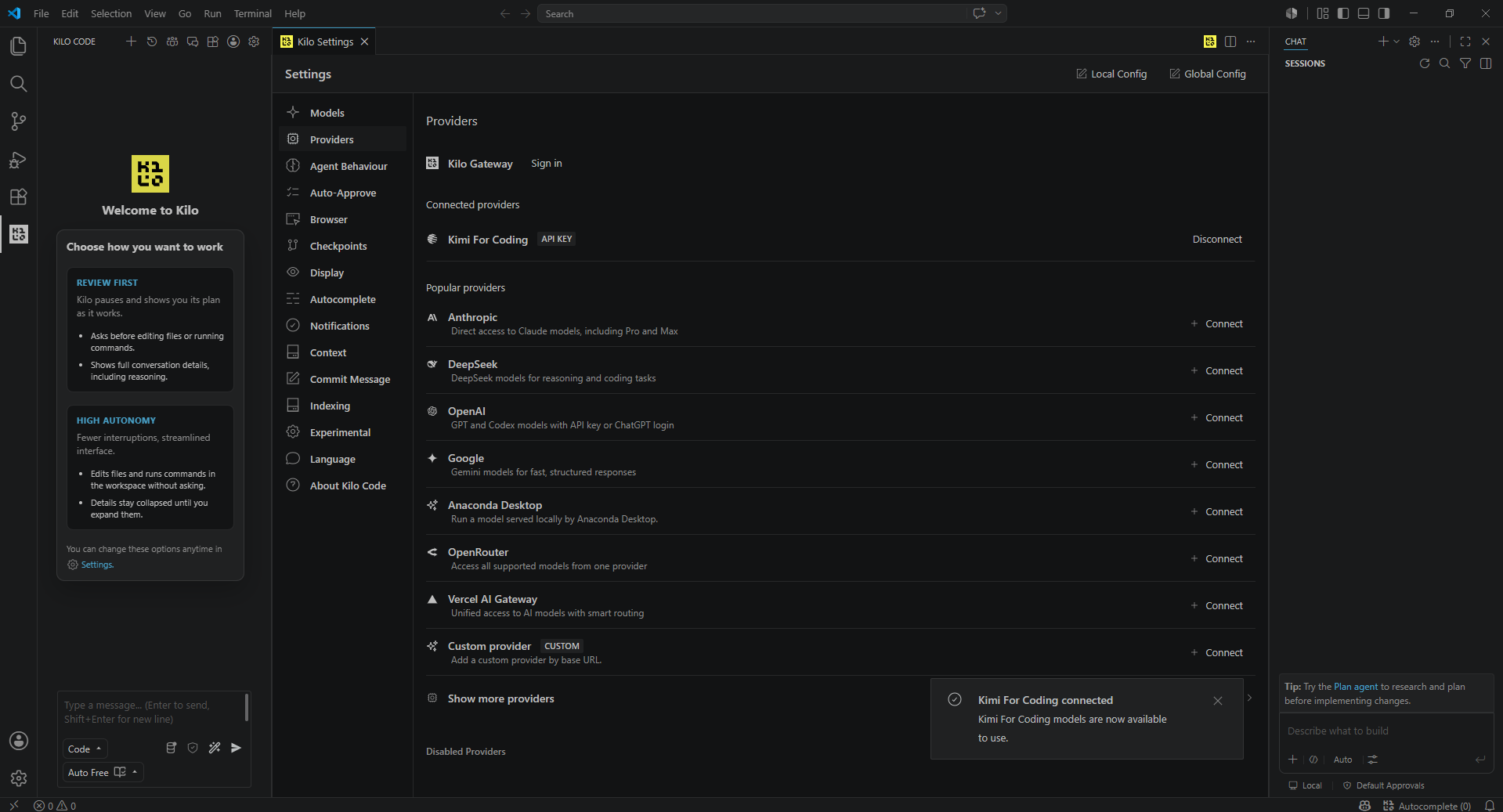Open the Settings link in welcome card
The width and height of the screenshot is (1503, 812).
pyautogui.click(x=97, y=565)
